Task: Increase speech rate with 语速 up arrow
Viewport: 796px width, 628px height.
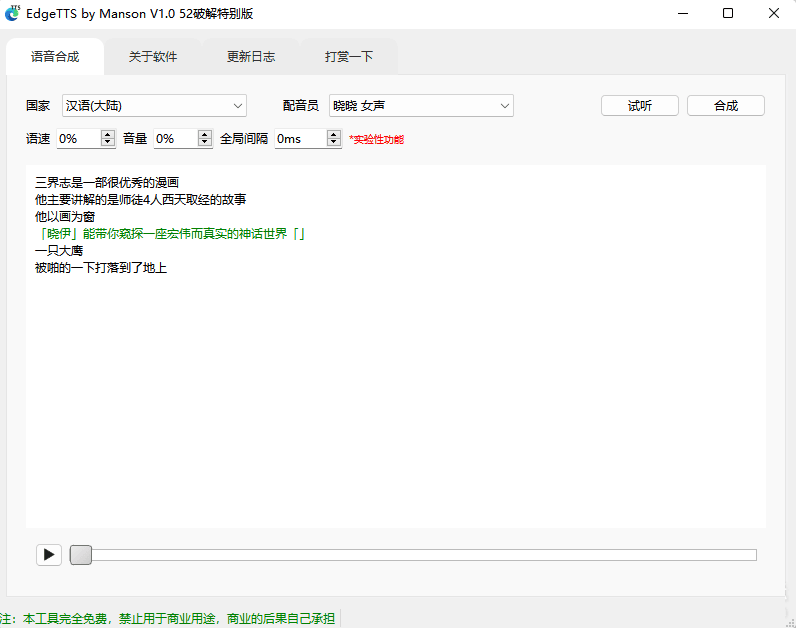Action: point(108,134)
